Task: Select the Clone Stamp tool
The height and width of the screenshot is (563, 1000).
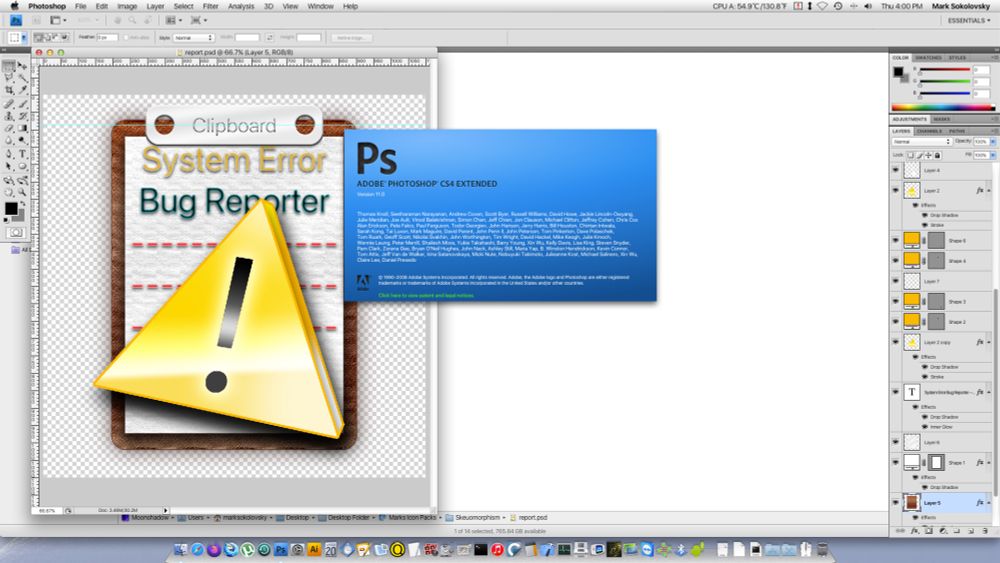Action: [x=9, y=116]
